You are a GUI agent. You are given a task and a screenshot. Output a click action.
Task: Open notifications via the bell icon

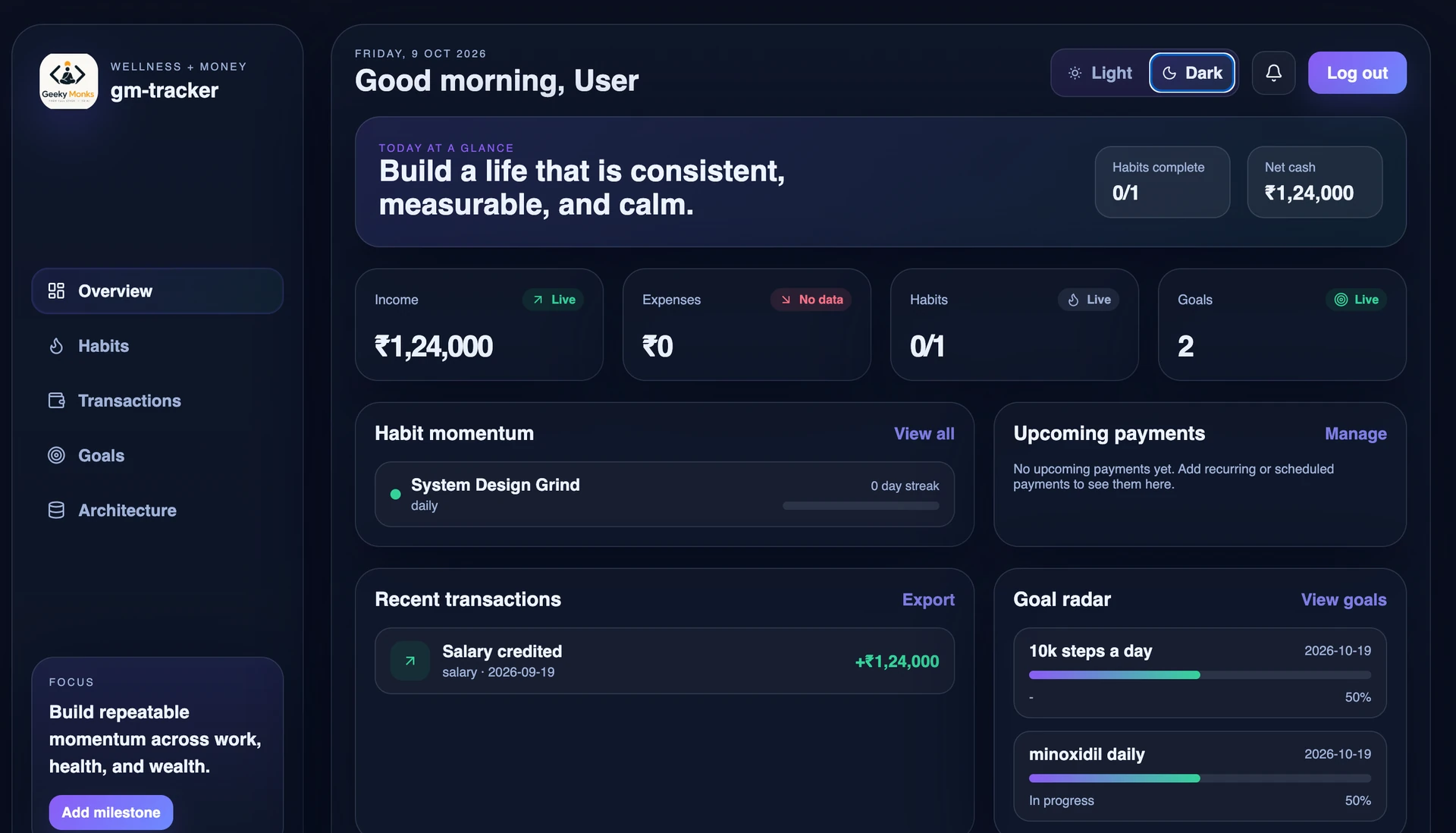coord(1273,73)
